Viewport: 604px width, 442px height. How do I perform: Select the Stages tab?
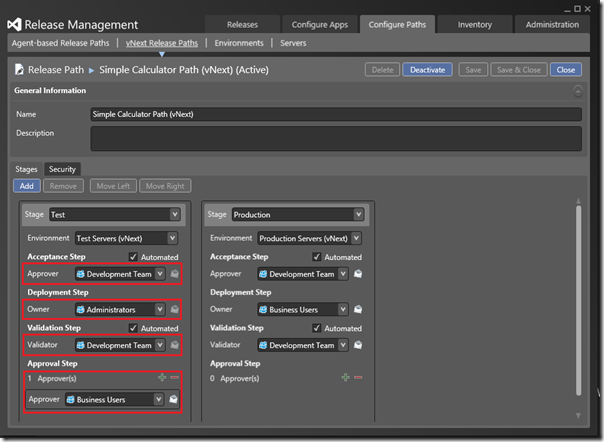pos(26,169)
